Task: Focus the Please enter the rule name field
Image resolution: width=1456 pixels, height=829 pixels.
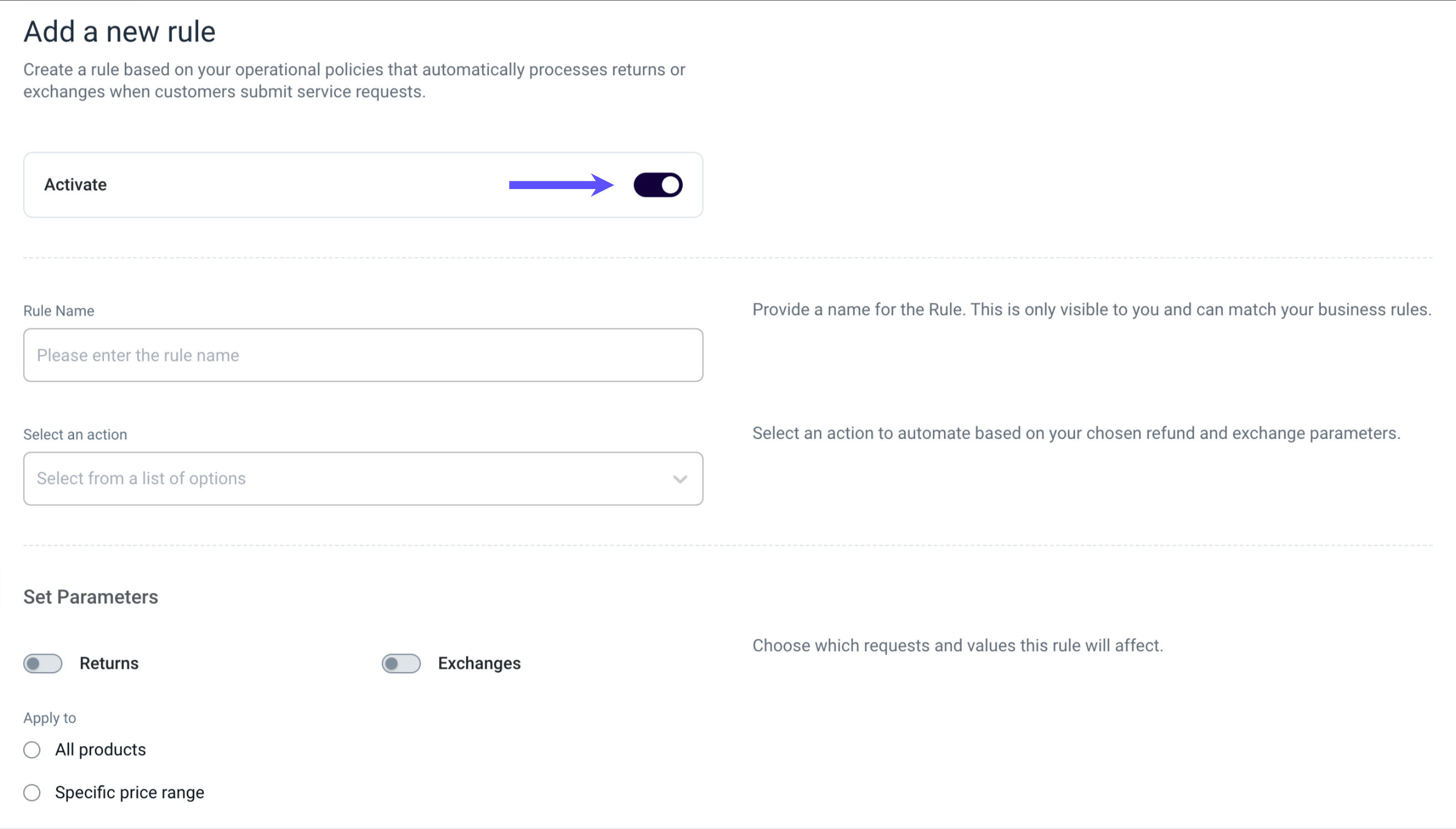Action: coord(362,355)
